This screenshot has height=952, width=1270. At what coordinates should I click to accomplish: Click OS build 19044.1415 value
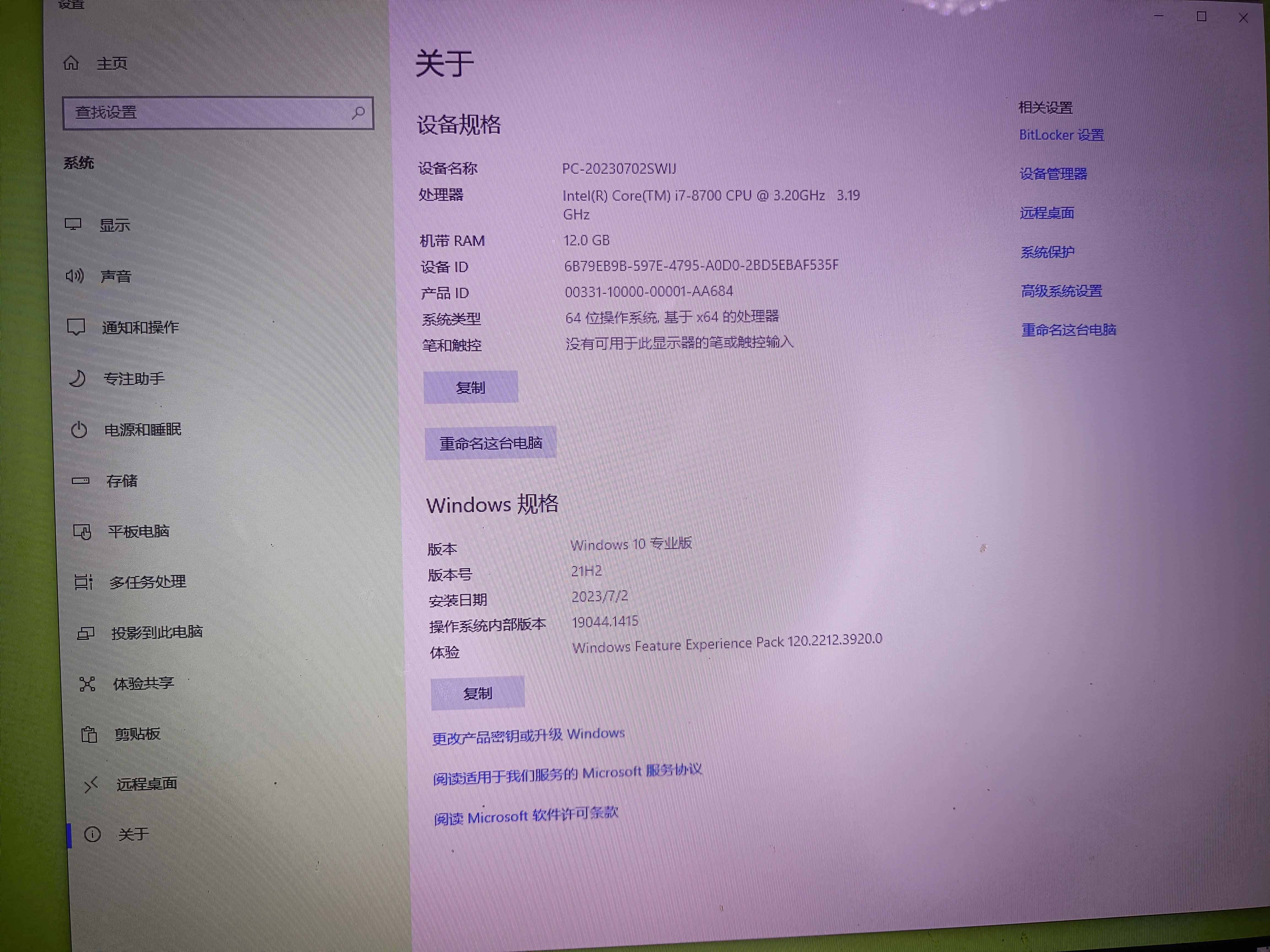click(x=605, y=621)
